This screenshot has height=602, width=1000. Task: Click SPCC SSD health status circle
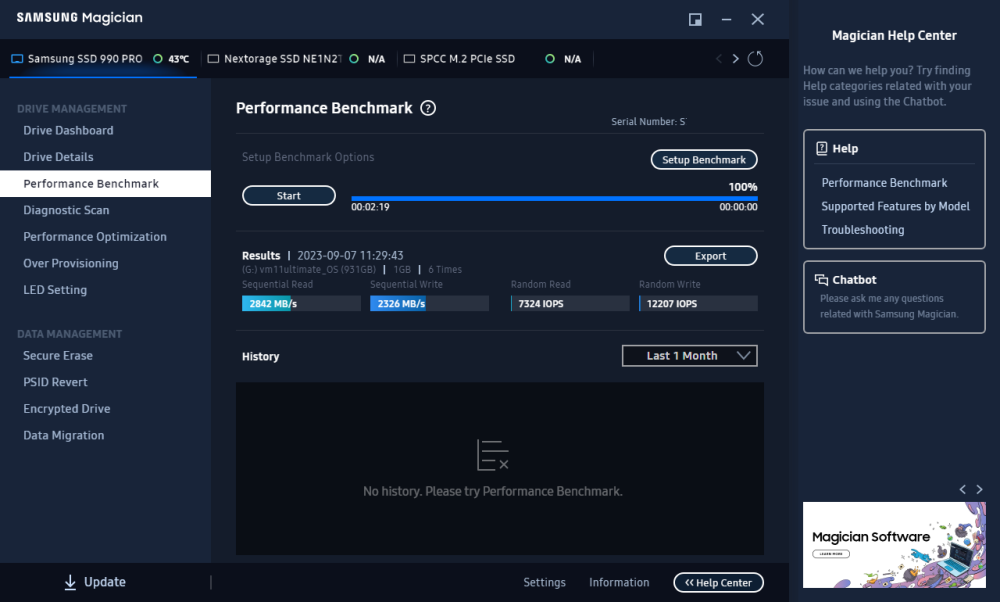(x=550, y=59)
